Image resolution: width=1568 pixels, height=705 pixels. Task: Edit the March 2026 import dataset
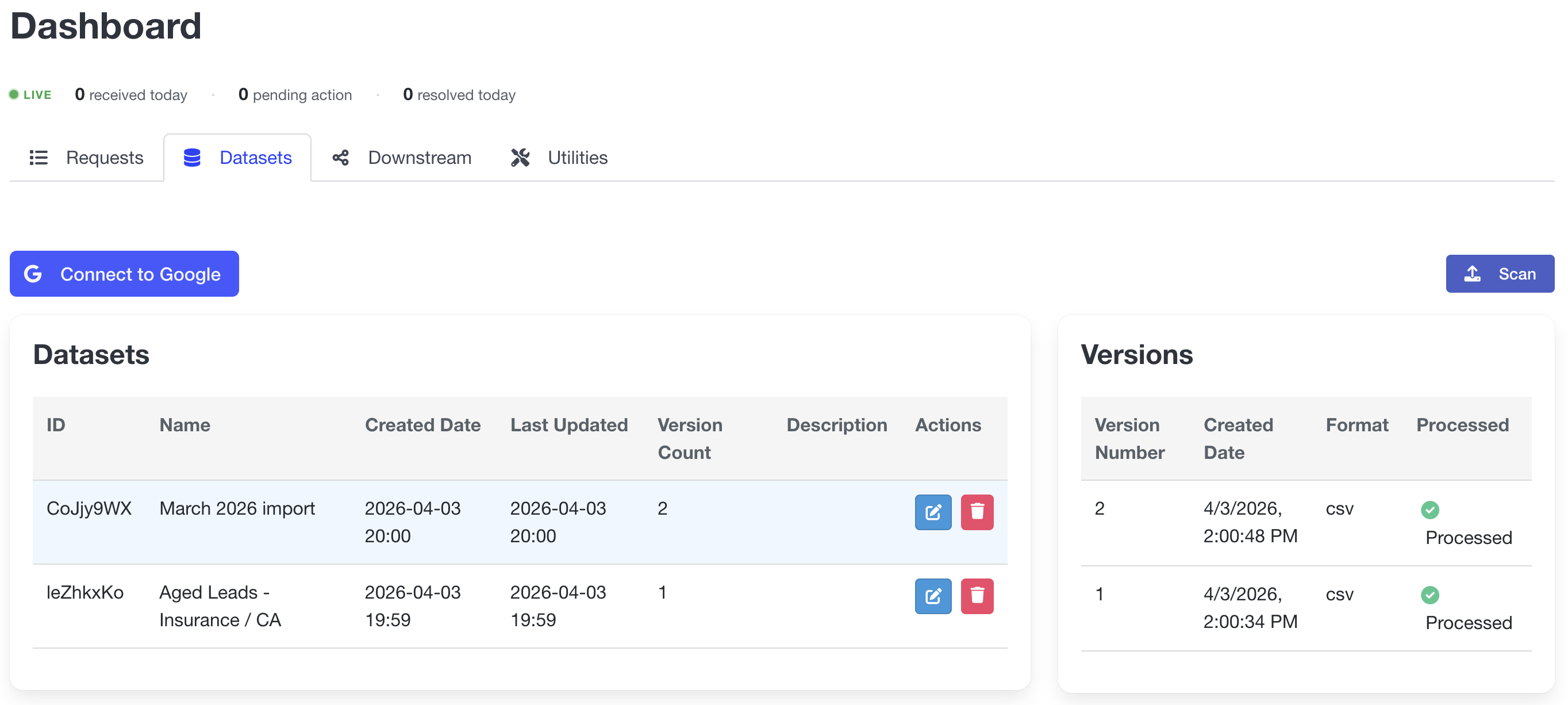(933, 512)
